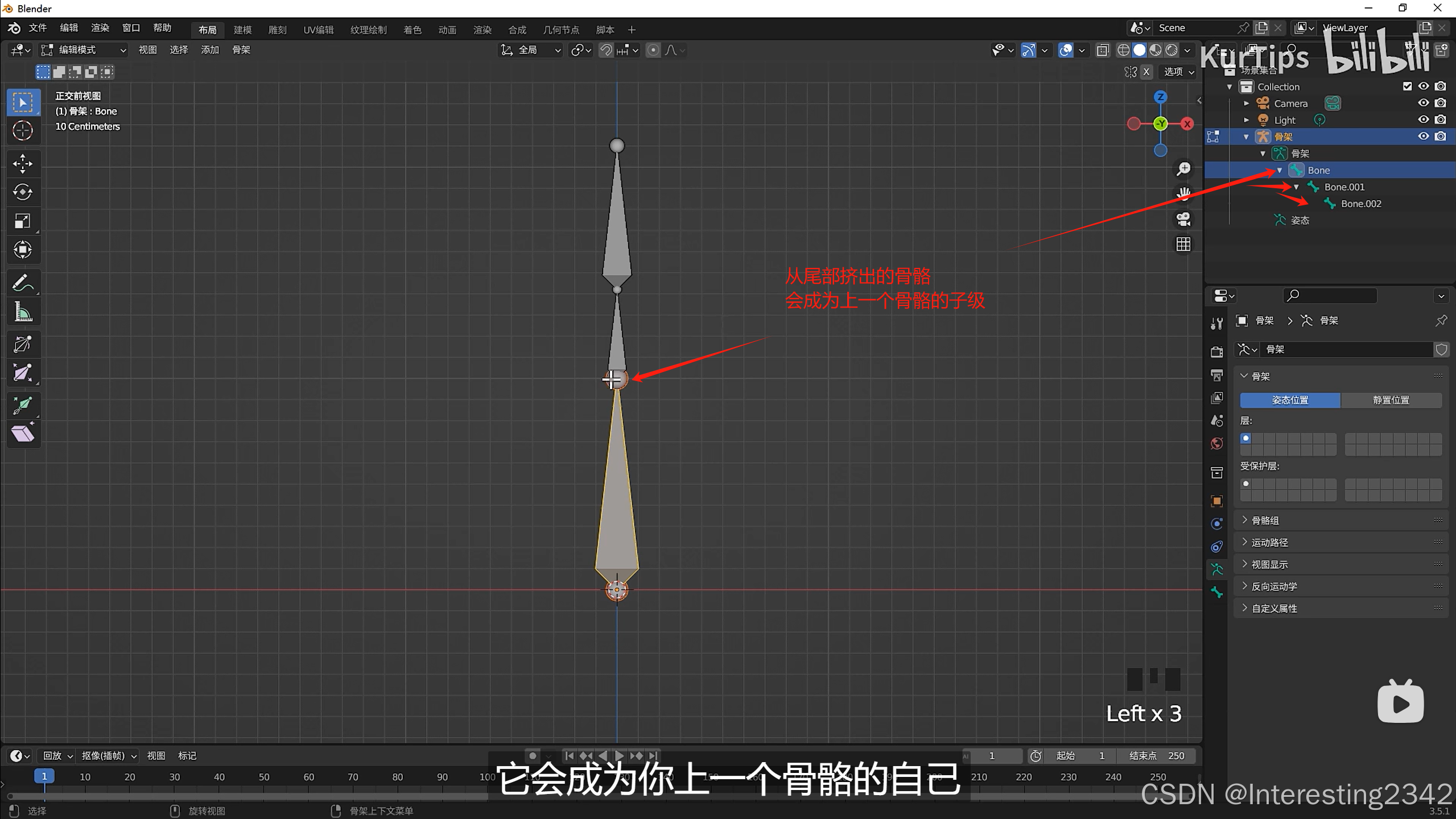Expand the 反向运动学 panel
Image resolution: width=1456 pixels, height=819 pixels.
[x=1274, y=586]
